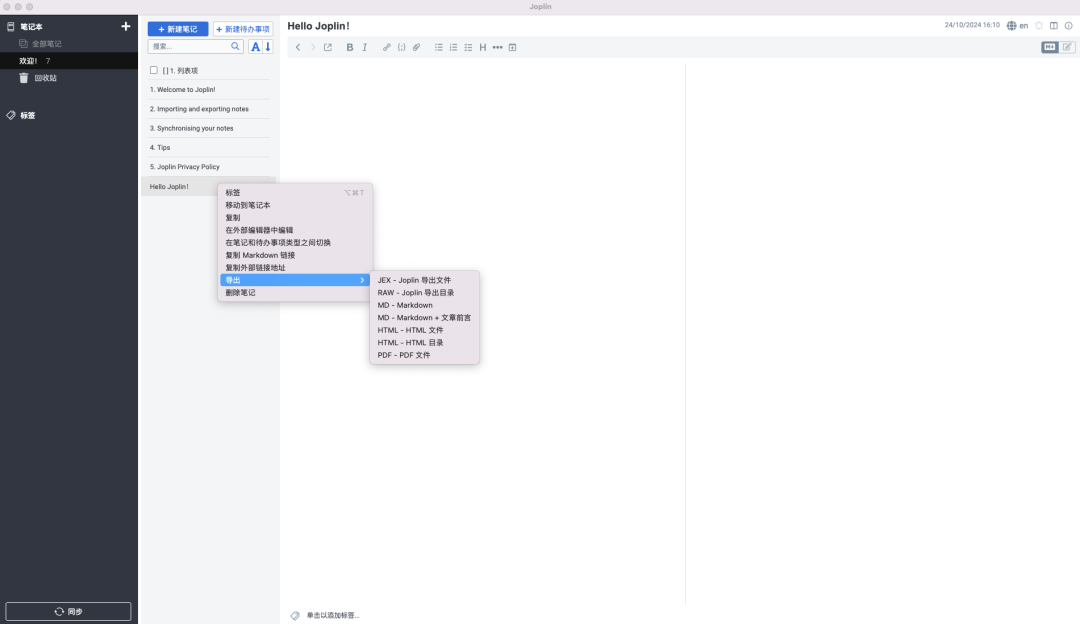The width and height of the screenshot is (1080, 624).
Task: Add new notebook plus icon
Action: coord(125,26)
